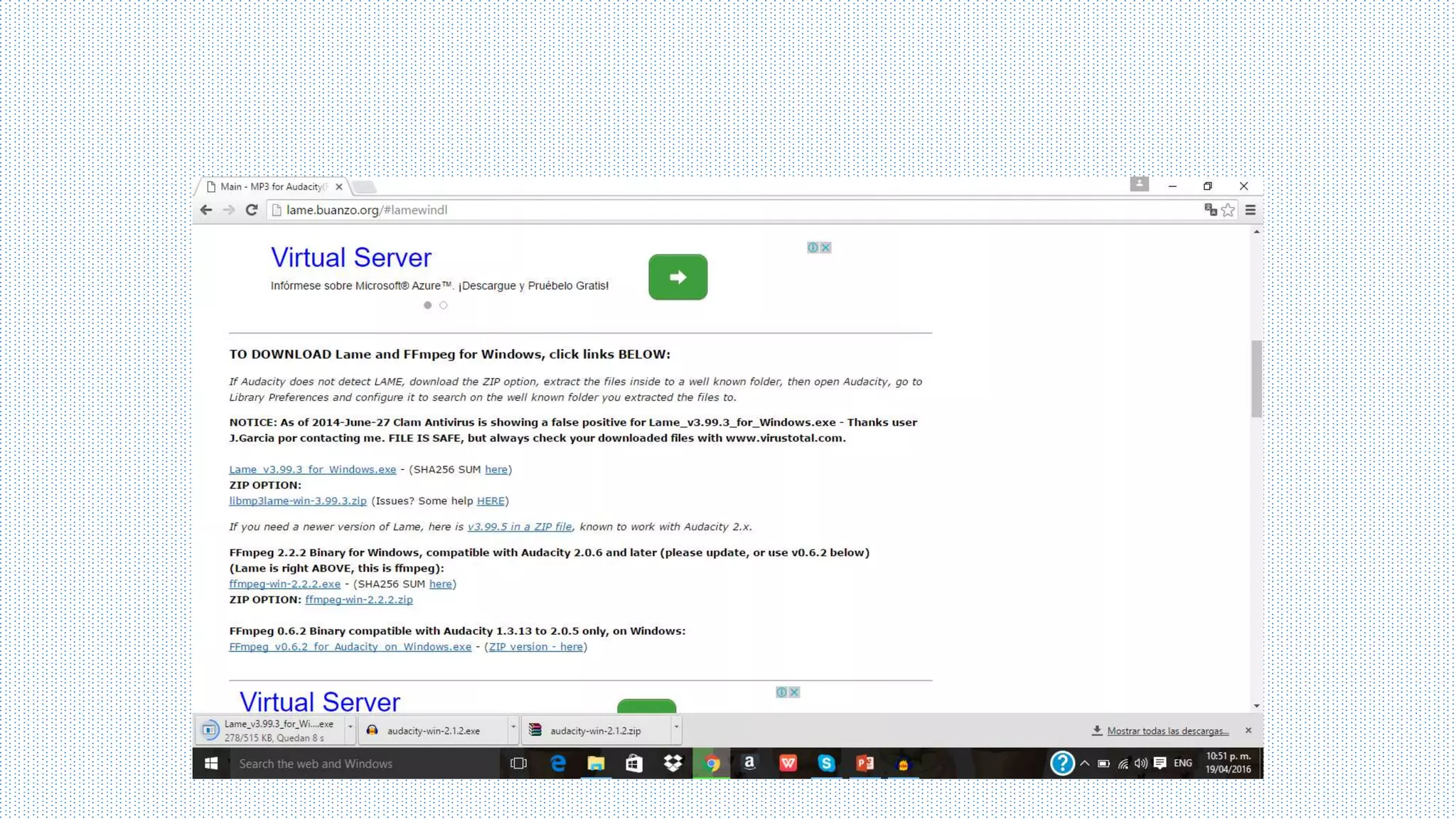Screen dimensions: 1456x819
Task: Click the AdChoices info icon on bottom ad
Action: pyautogui.click(x=781, y=692)
